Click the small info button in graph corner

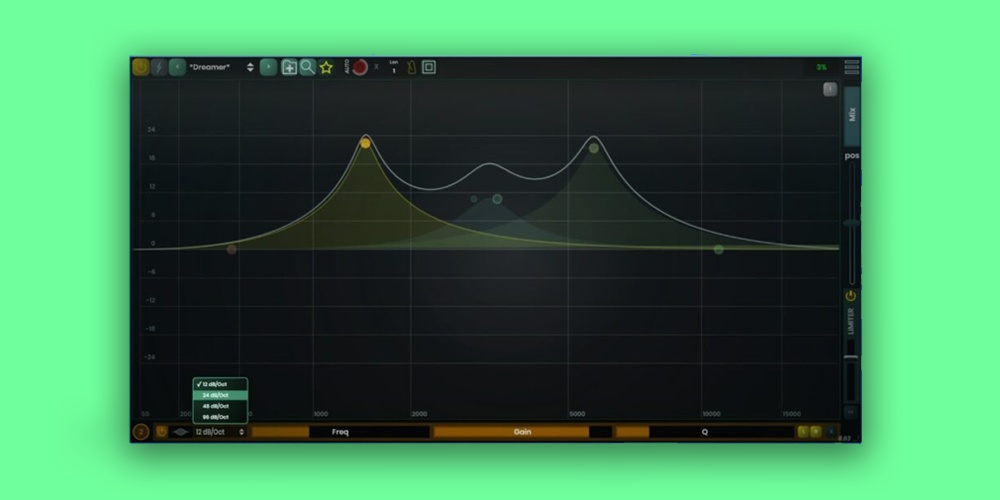(830, 90)
